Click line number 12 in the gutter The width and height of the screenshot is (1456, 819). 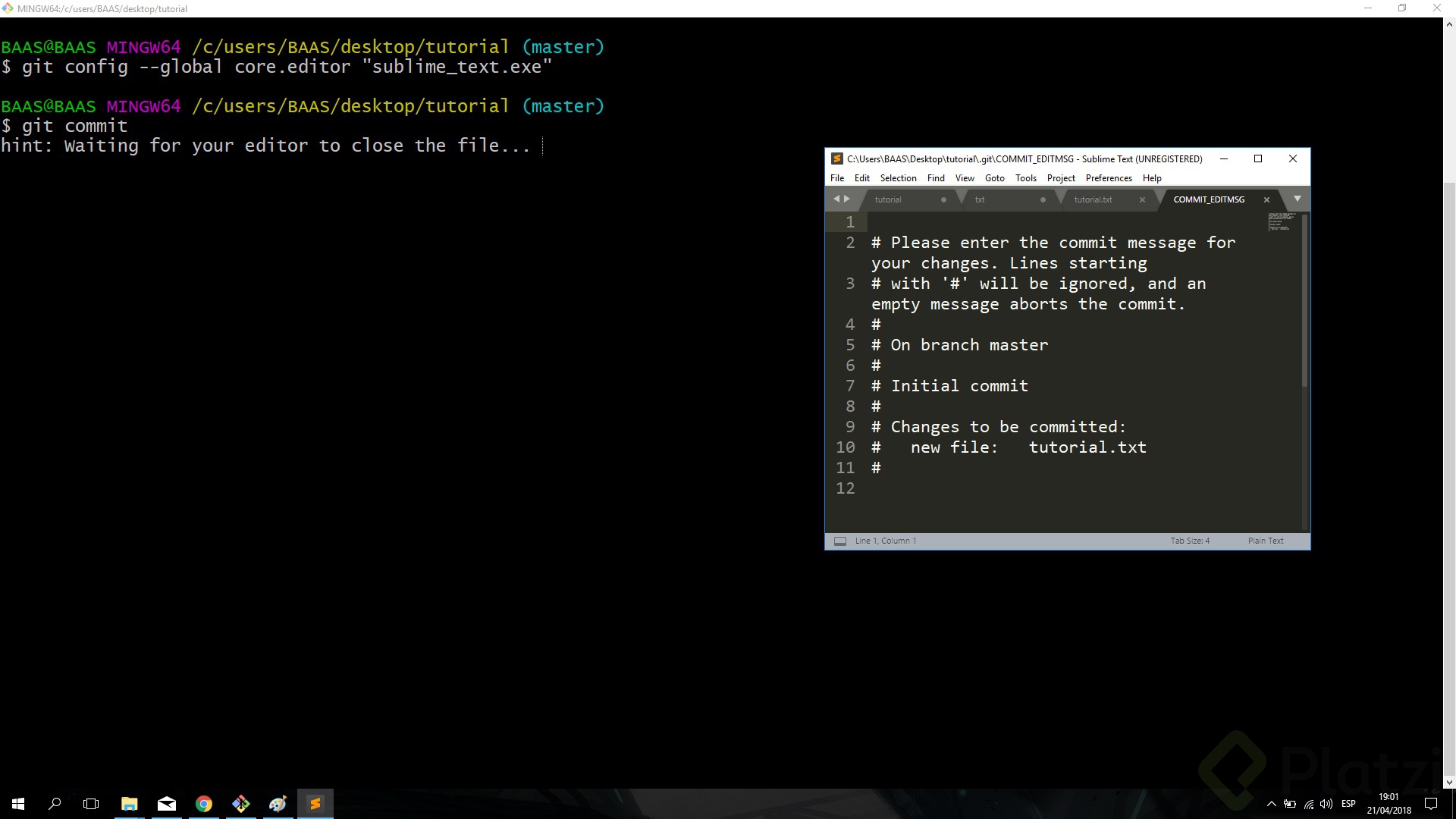845,488
